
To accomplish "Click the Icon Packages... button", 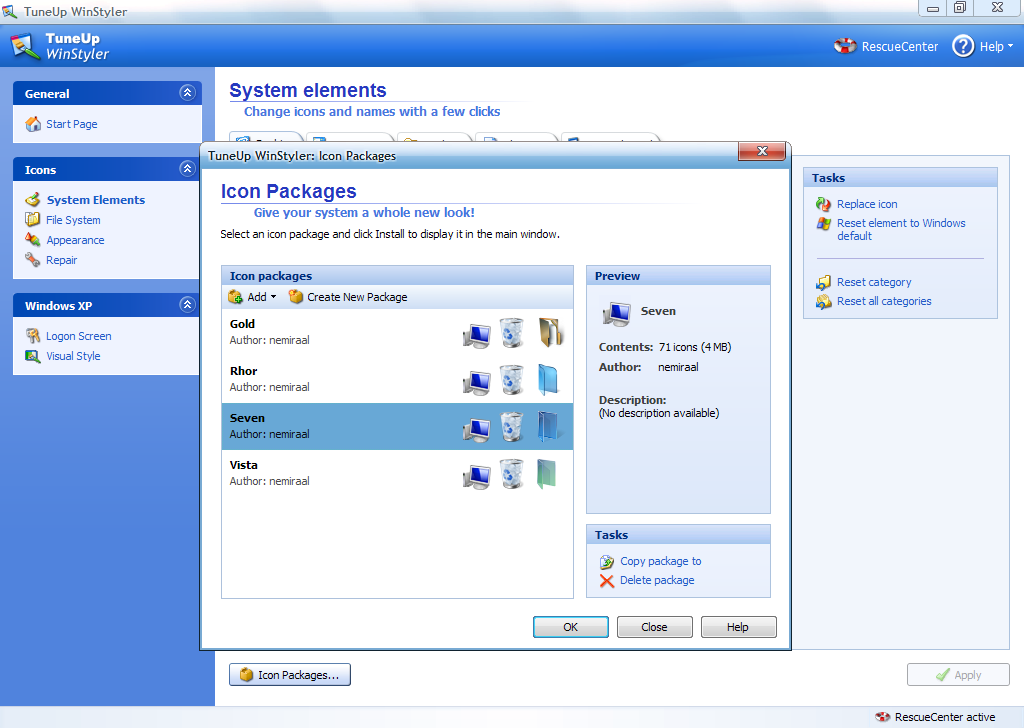I will click(x=290, y=674).
